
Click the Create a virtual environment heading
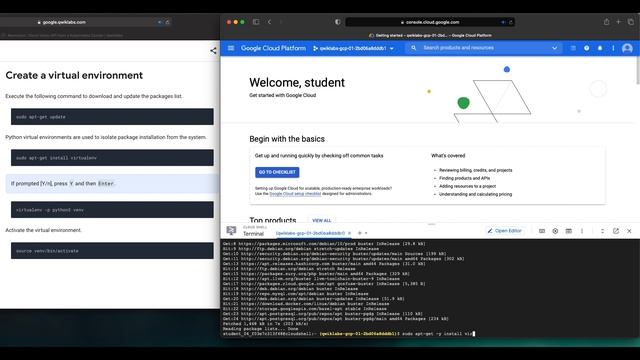pos(74,75)
